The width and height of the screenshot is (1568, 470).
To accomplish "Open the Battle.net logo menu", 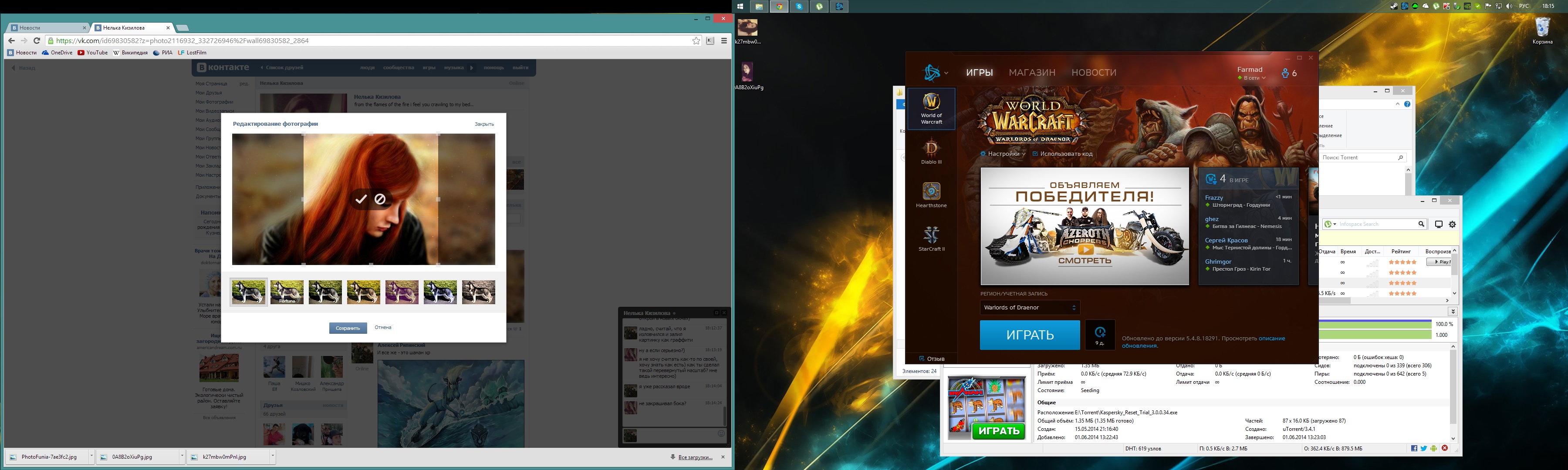I will (936, 72).
